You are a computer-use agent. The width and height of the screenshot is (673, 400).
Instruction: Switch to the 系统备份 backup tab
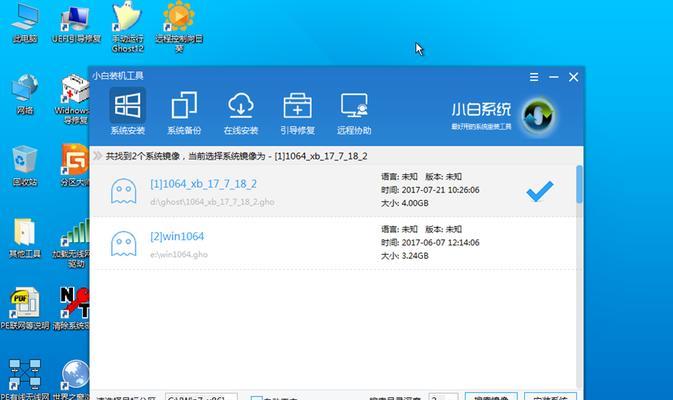(x=184, y=112)
